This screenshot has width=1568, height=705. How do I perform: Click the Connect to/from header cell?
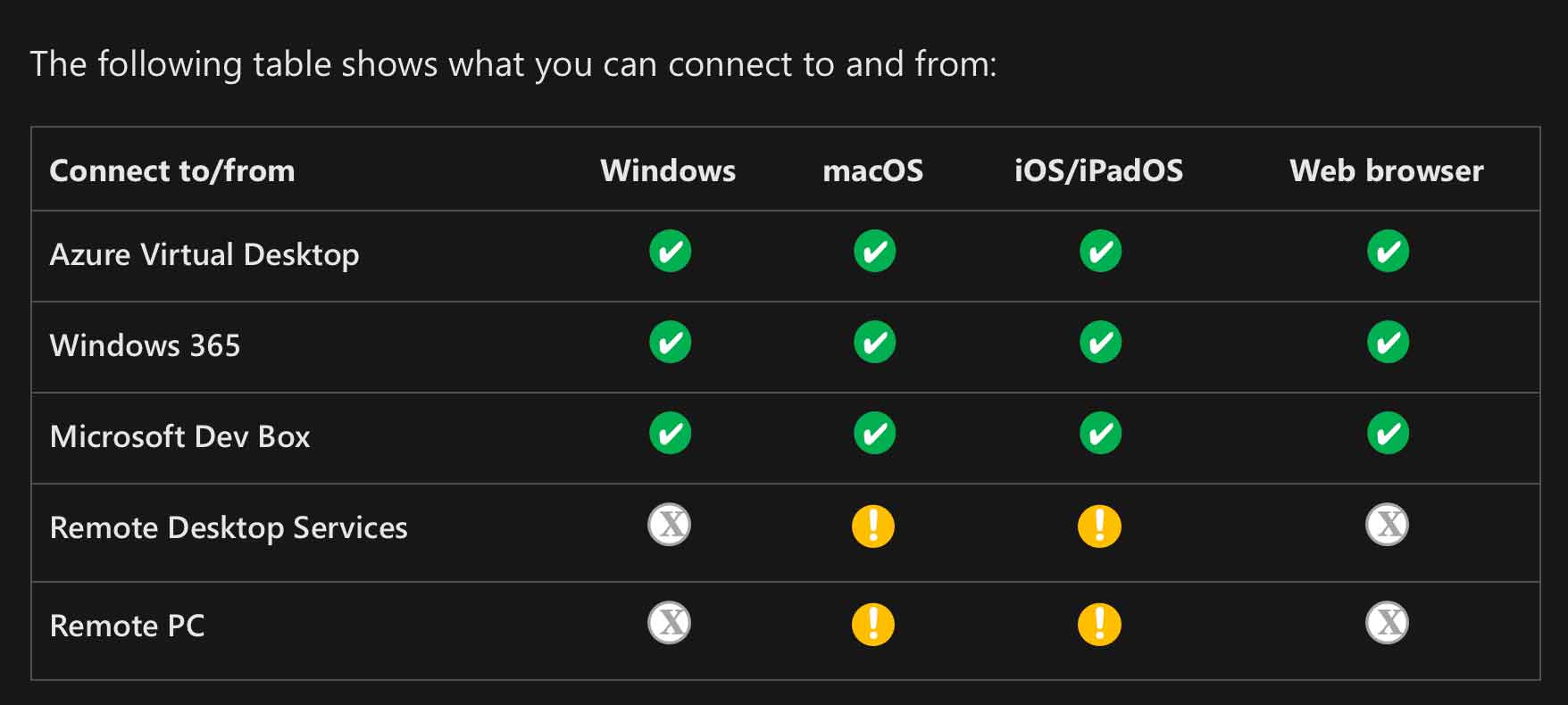[172, 170]
